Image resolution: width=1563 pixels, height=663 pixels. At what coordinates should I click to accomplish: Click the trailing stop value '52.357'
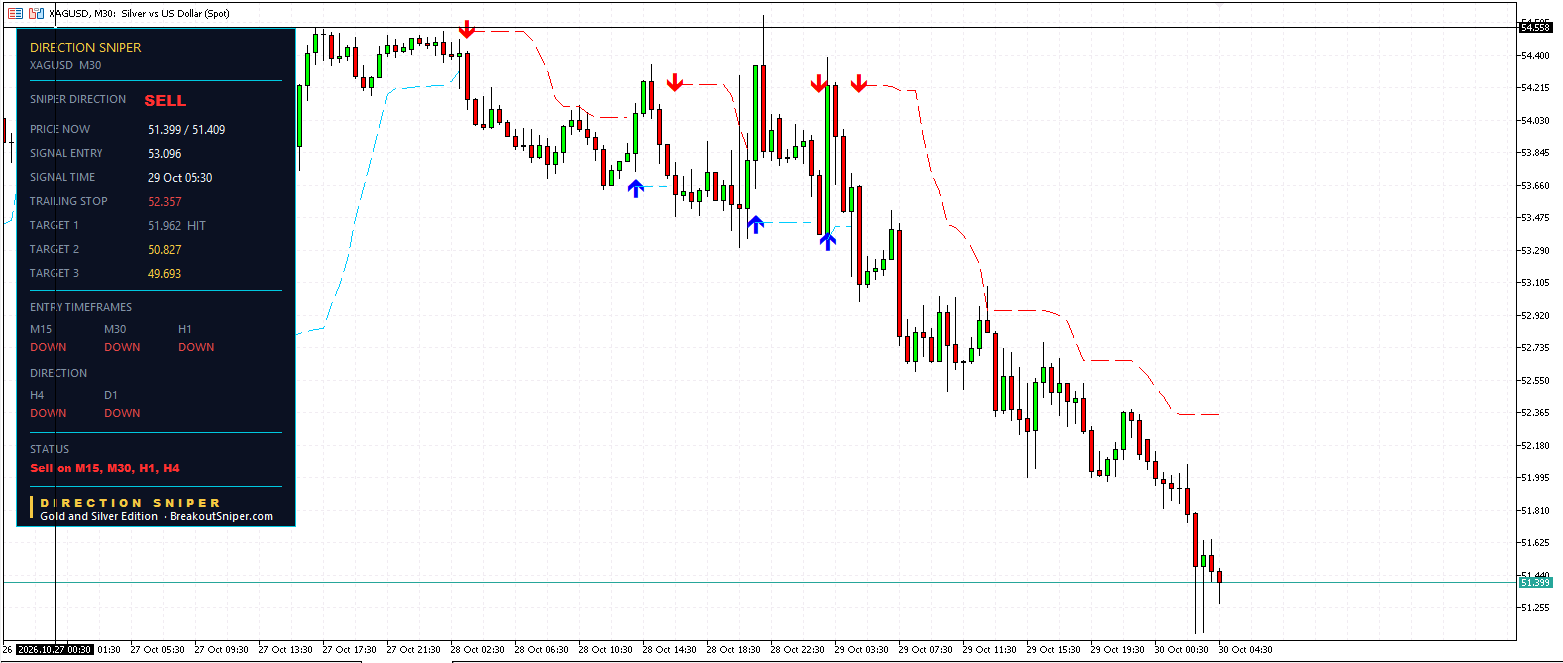click(164, 201)
